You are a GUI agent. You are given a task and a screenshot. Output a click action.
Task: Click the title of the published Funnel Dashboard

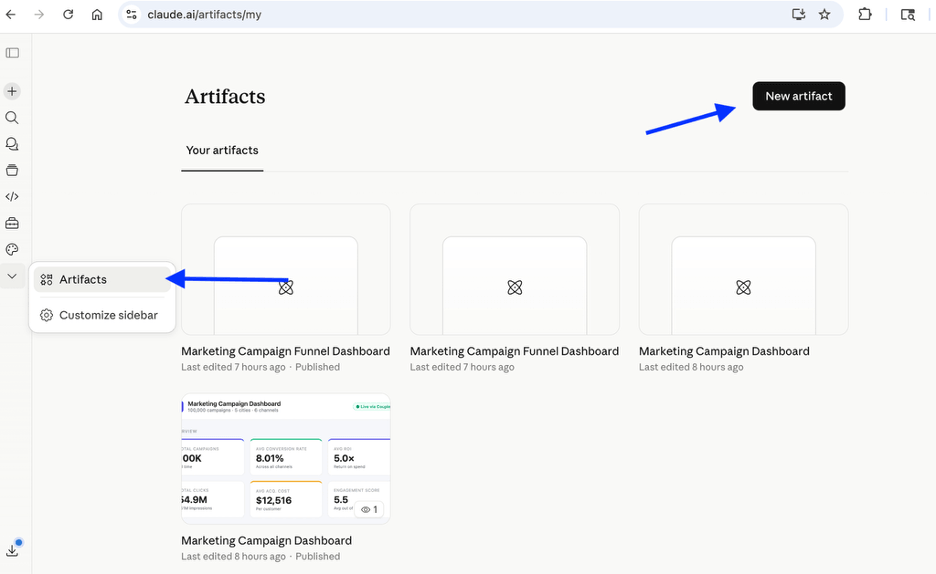[285, 351]
